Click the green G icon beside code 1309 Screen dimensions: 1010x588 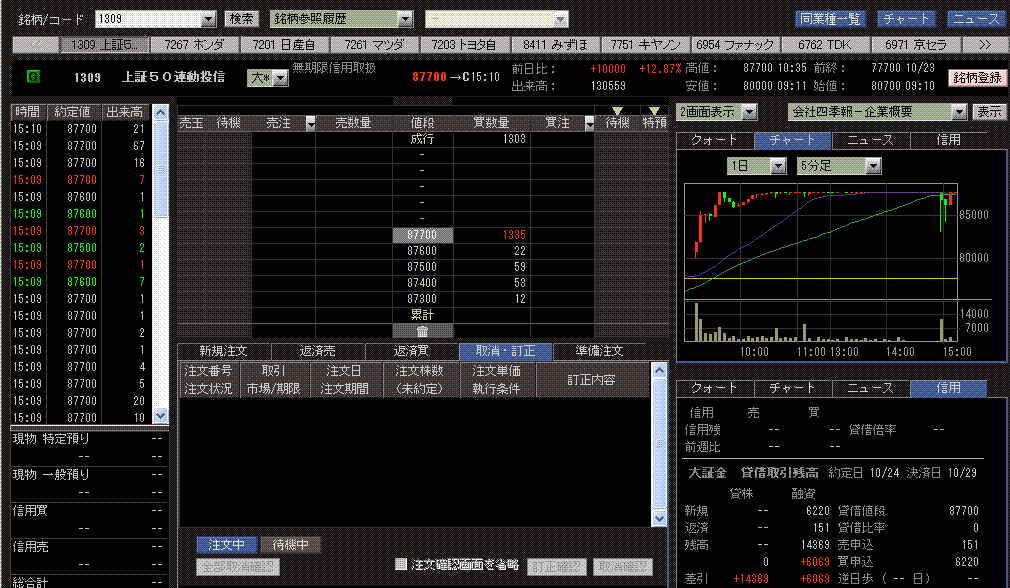pyautogui.click(x=33, y=76)
